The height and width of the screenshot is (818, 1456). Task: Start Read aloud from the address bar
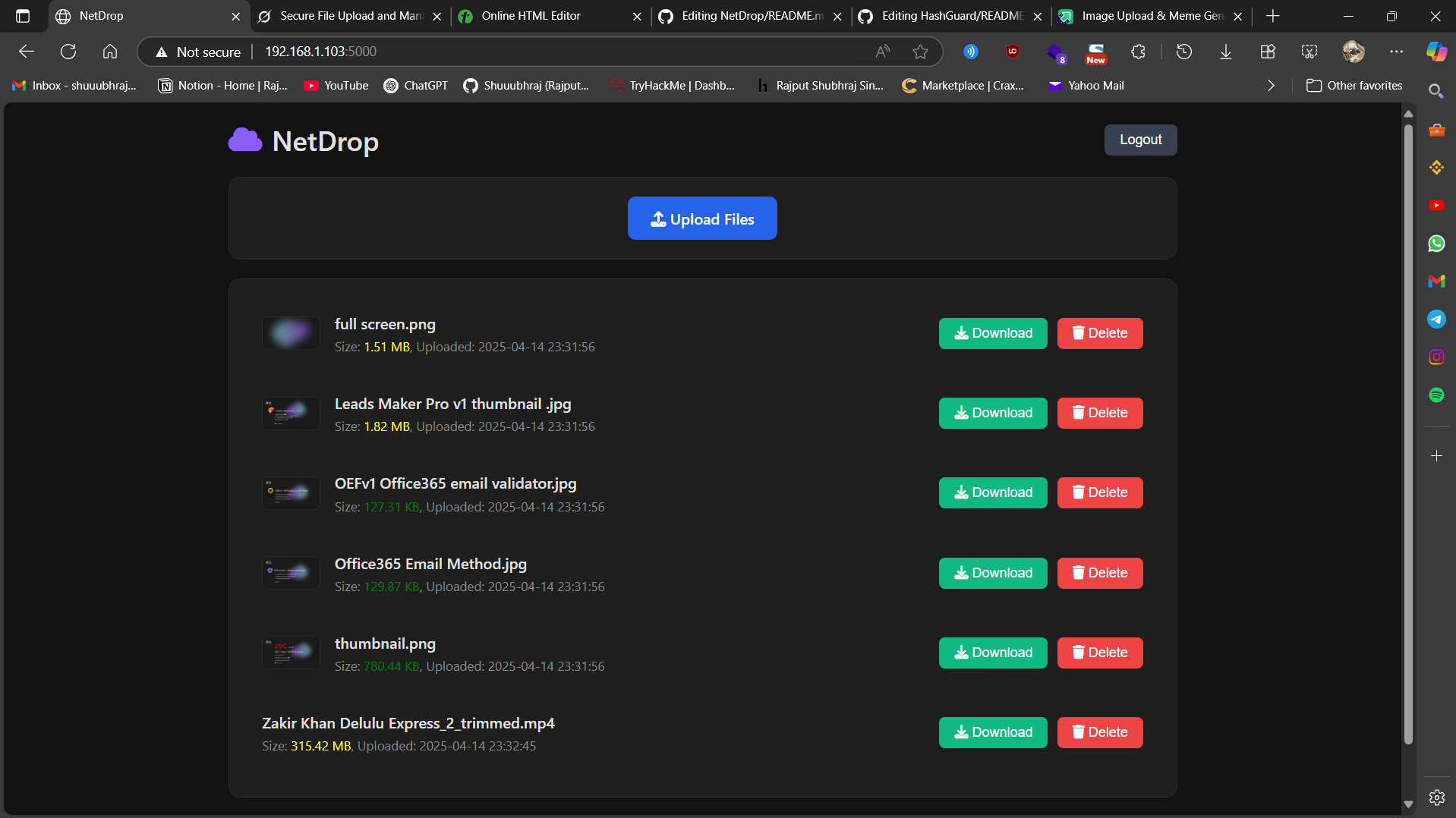882,52
